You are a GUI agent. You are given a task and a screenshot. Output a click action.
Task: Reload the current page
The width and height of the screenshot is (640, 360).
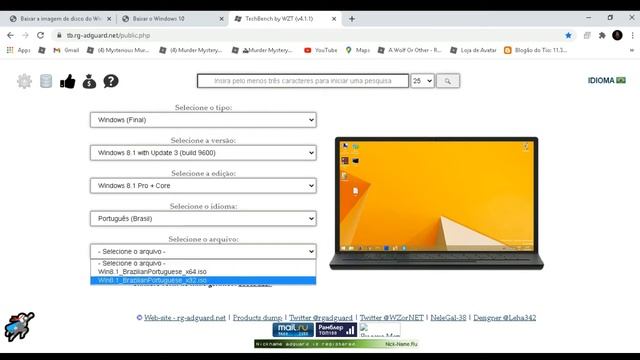[x=40, y=36]
